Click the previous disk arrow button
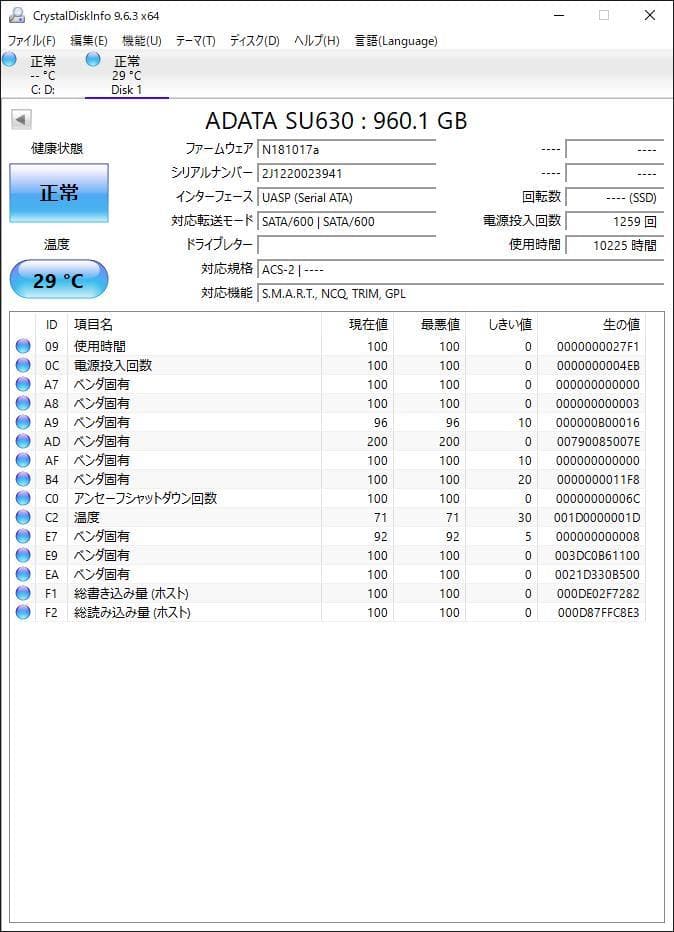The image size is (674, 932). coord(21,119)
